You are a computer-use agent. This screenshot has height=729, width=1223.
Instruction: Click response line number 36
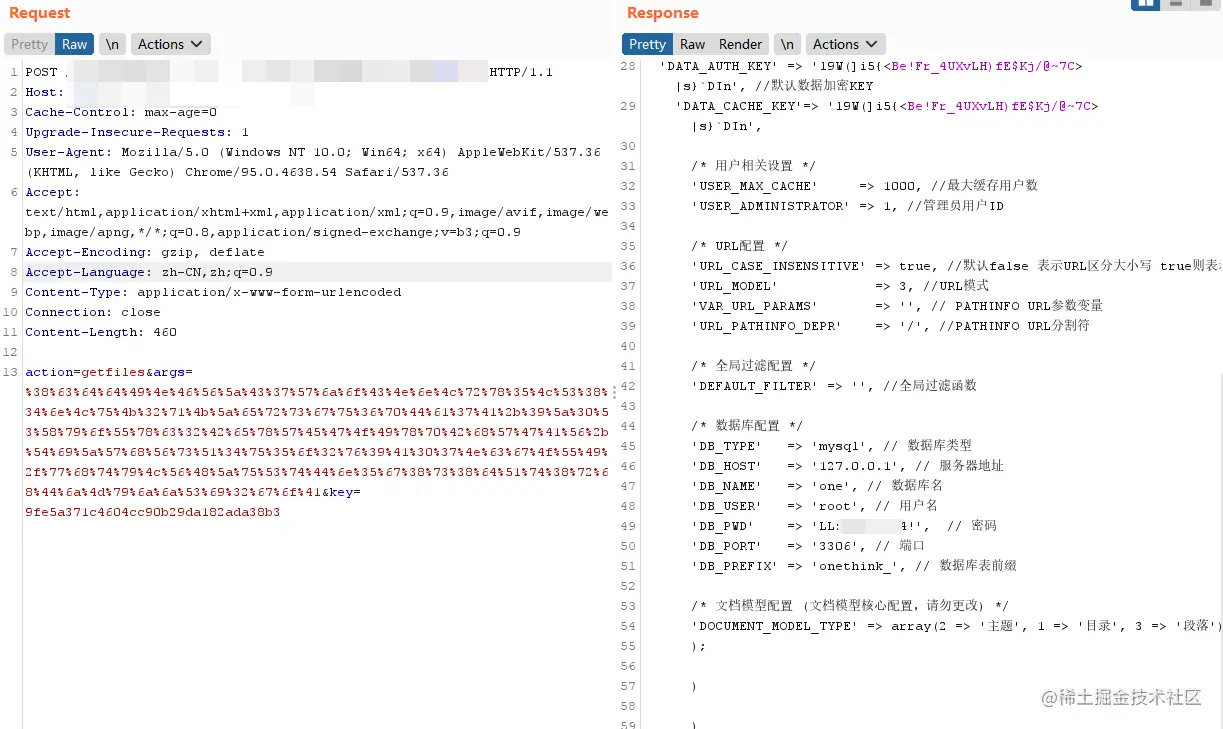pyautogui.click(x=628, y=266)
